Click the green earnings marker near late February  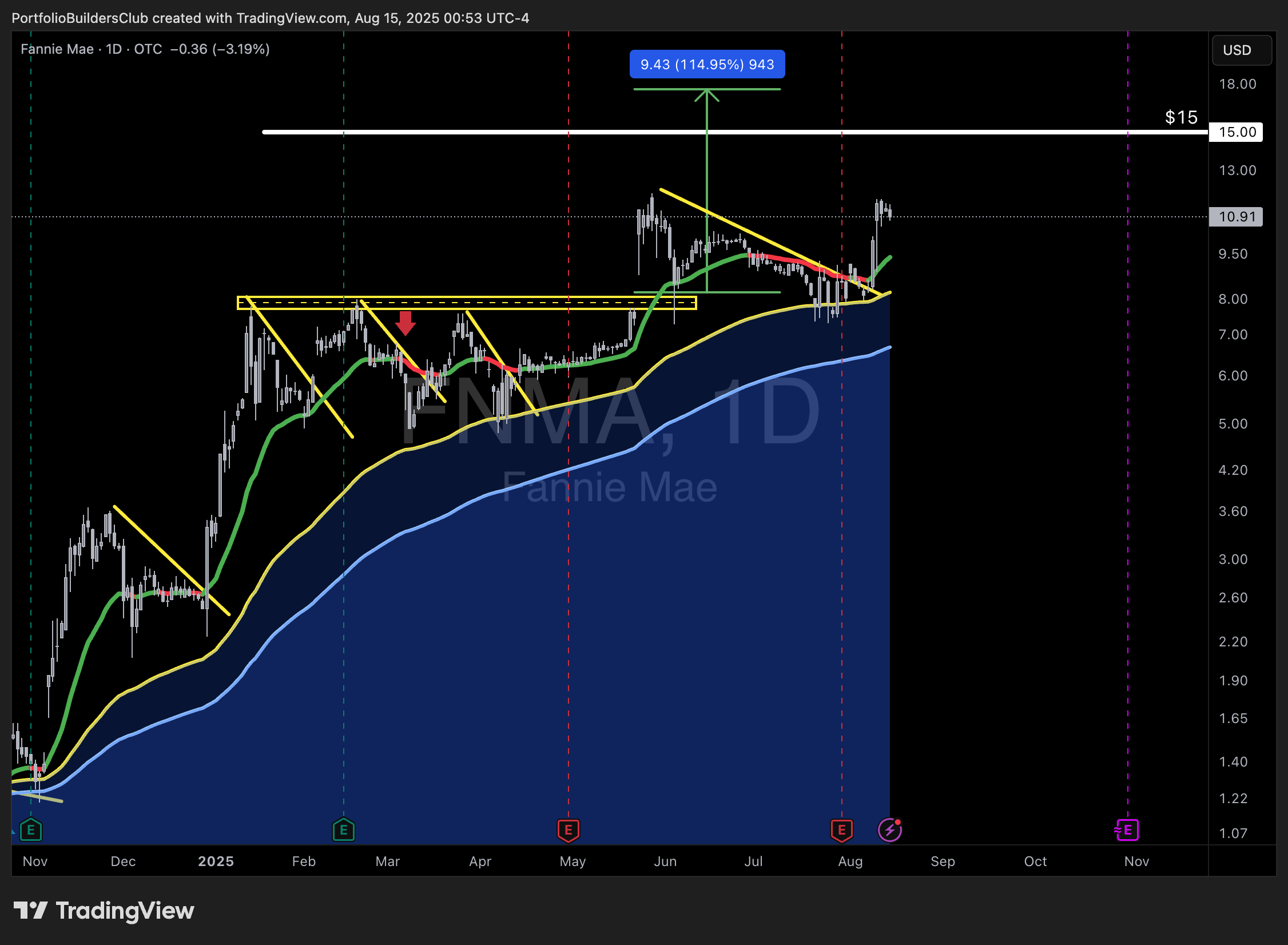click(344, 830)
